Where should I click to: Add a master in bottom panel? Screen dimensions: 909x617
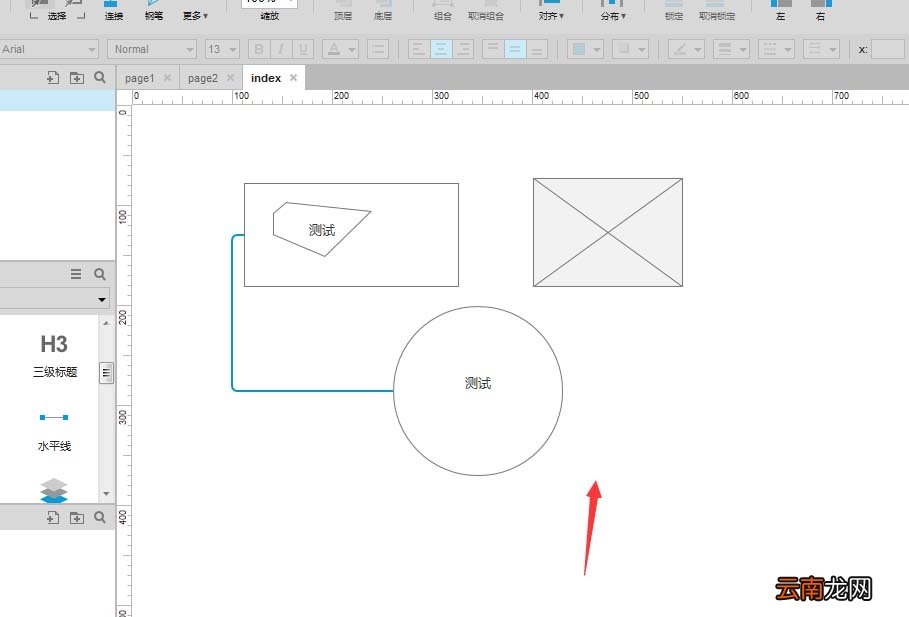coord(53,517)
